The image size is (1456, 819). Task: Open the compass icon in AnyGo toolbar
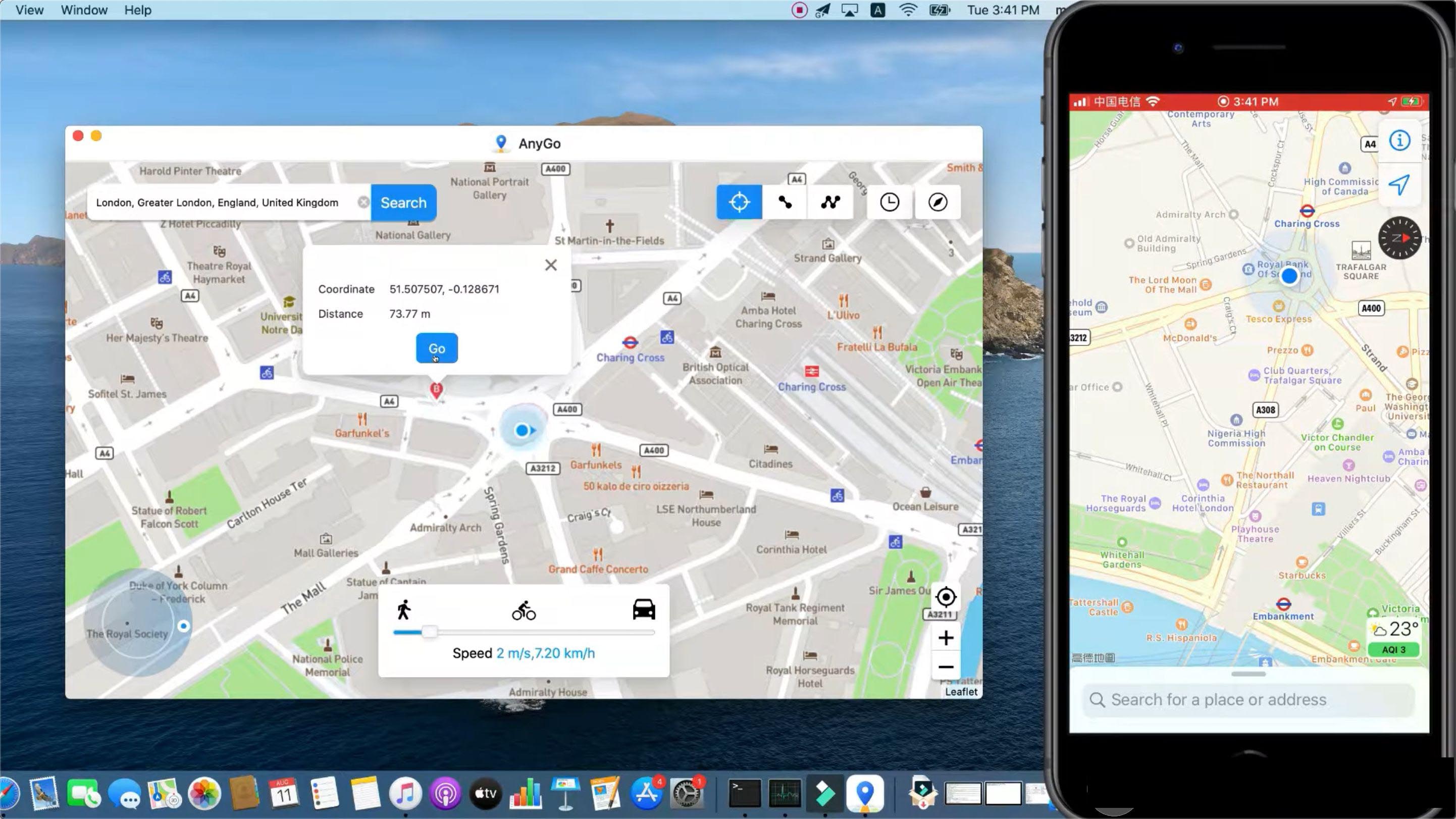(x=937, y=202)
